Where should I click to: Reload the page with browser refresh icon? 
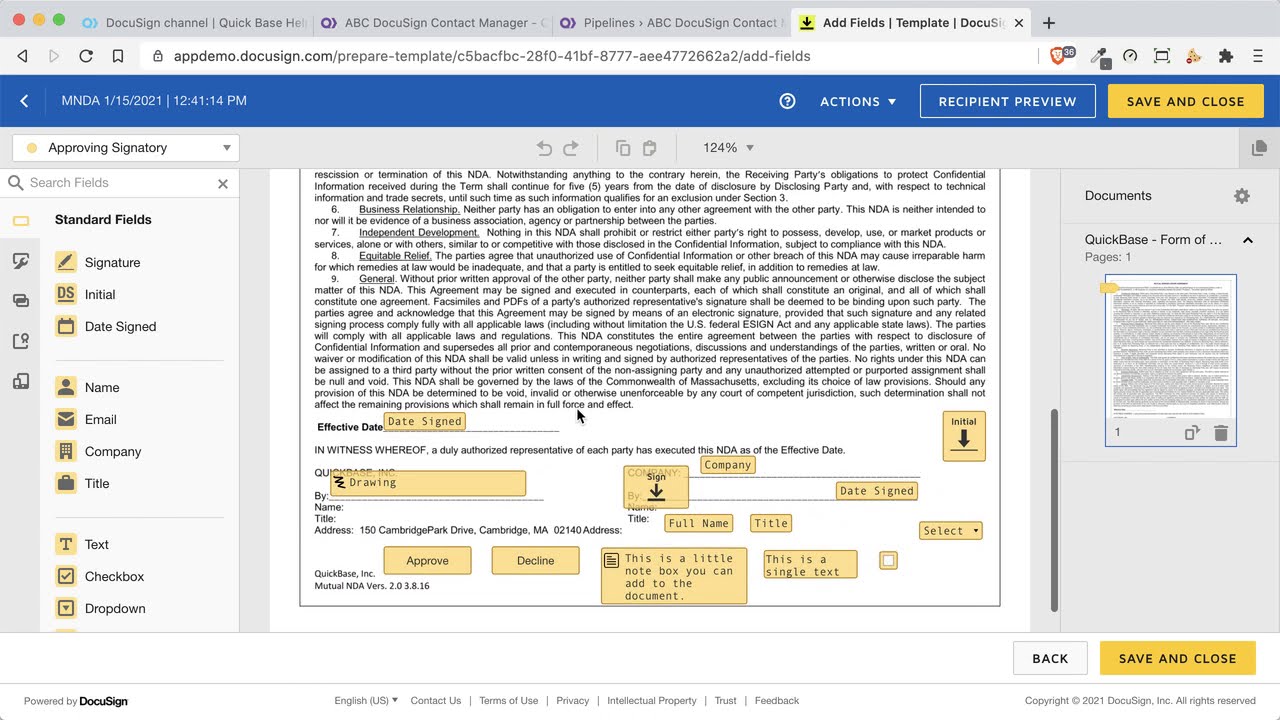tap(86, 57)
